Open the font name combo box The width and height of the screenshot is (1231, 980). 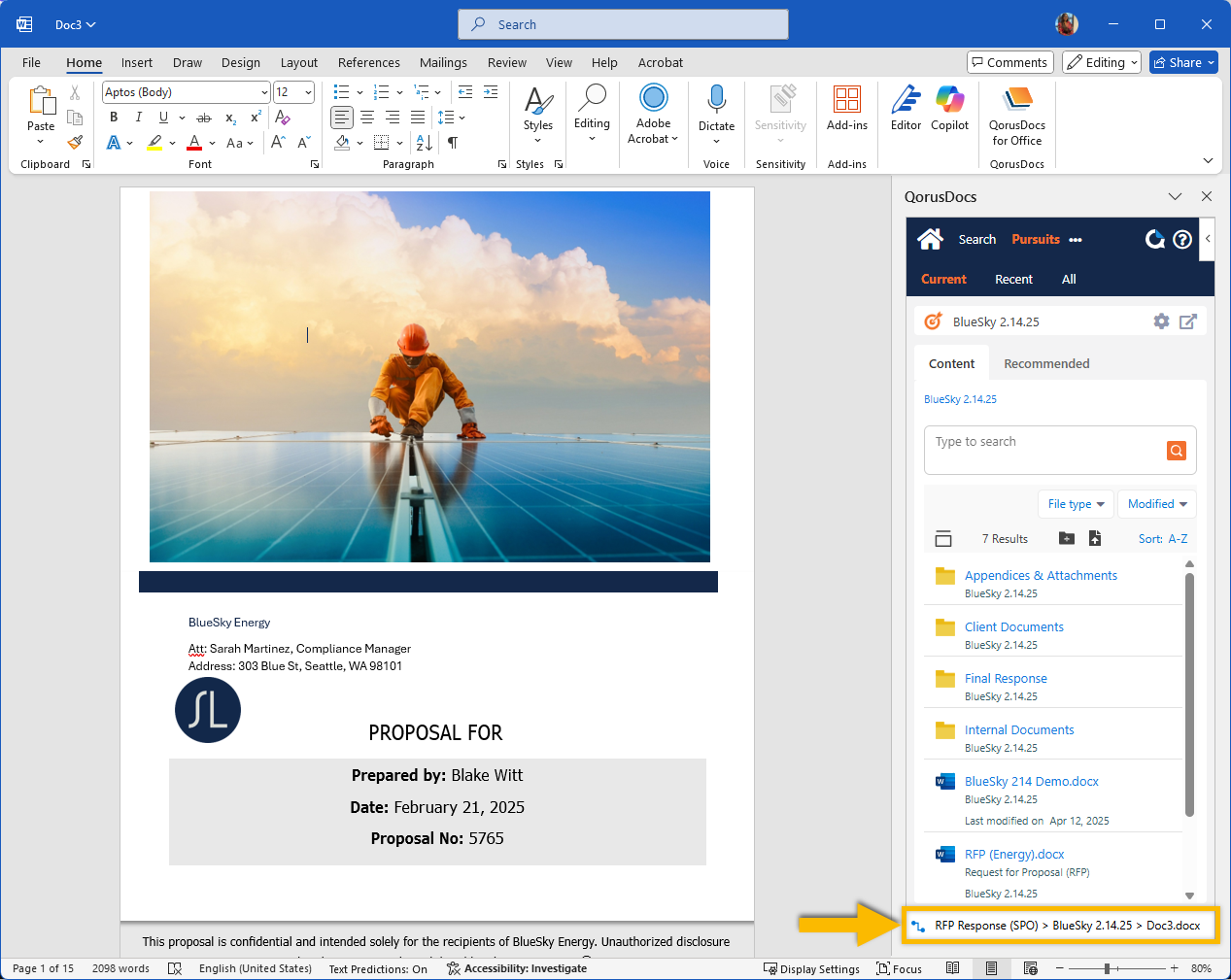pos(185,92)
